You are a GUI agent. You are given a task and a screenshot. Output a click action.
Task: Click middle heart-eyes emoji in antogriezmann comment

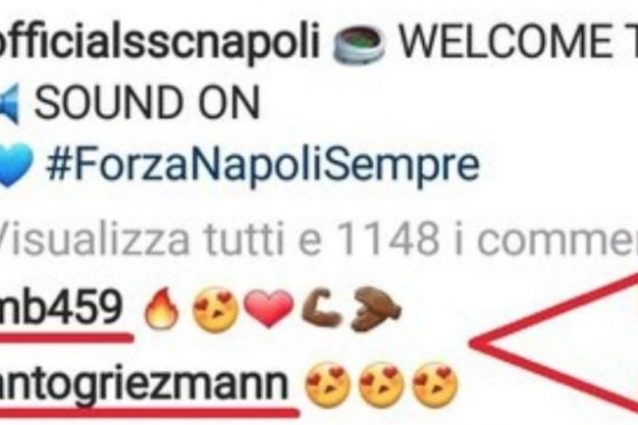coord(381,385)
